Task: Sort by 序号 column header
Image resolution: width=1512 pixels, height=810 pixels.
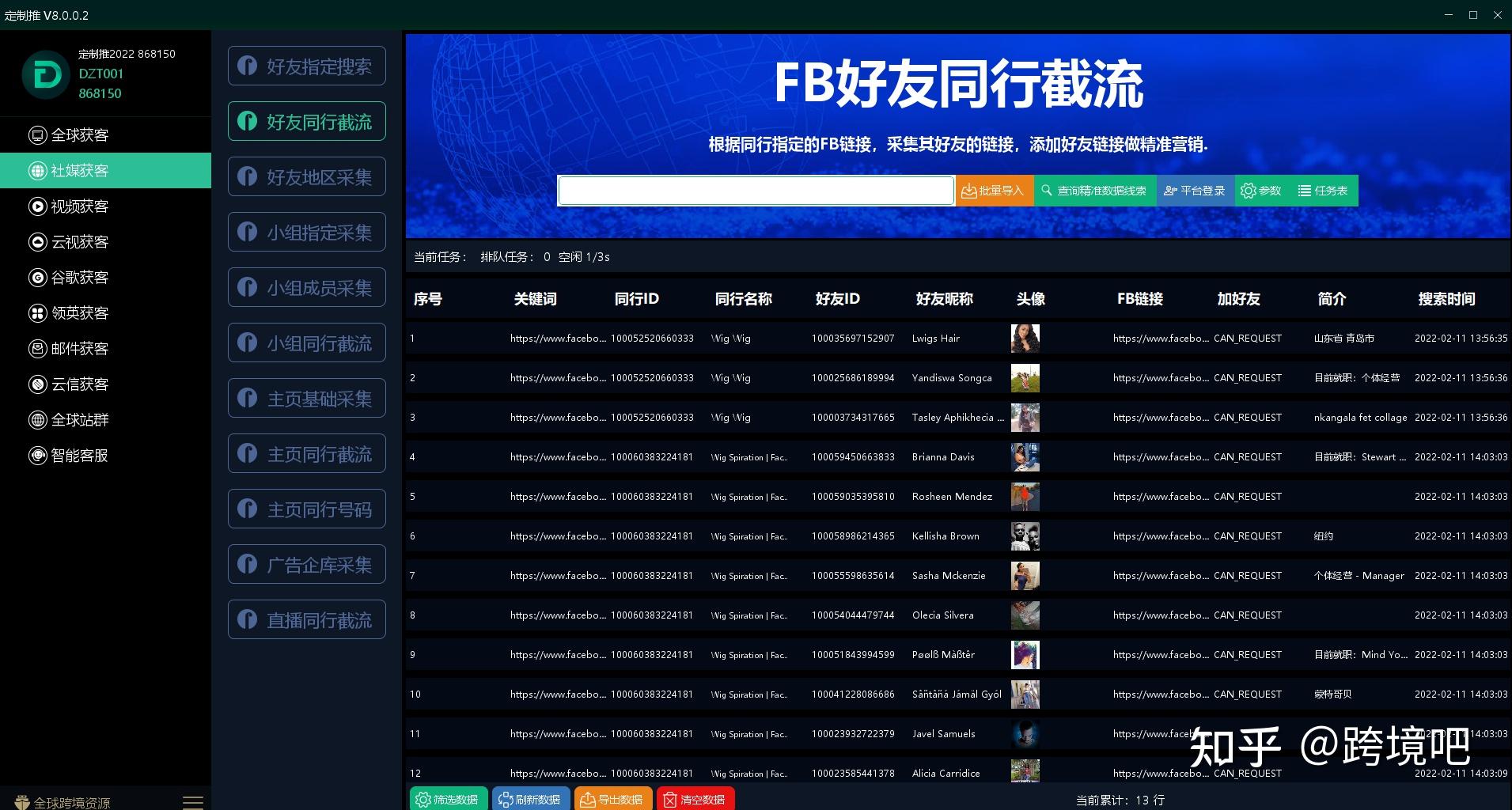Action: pos(428,299)
